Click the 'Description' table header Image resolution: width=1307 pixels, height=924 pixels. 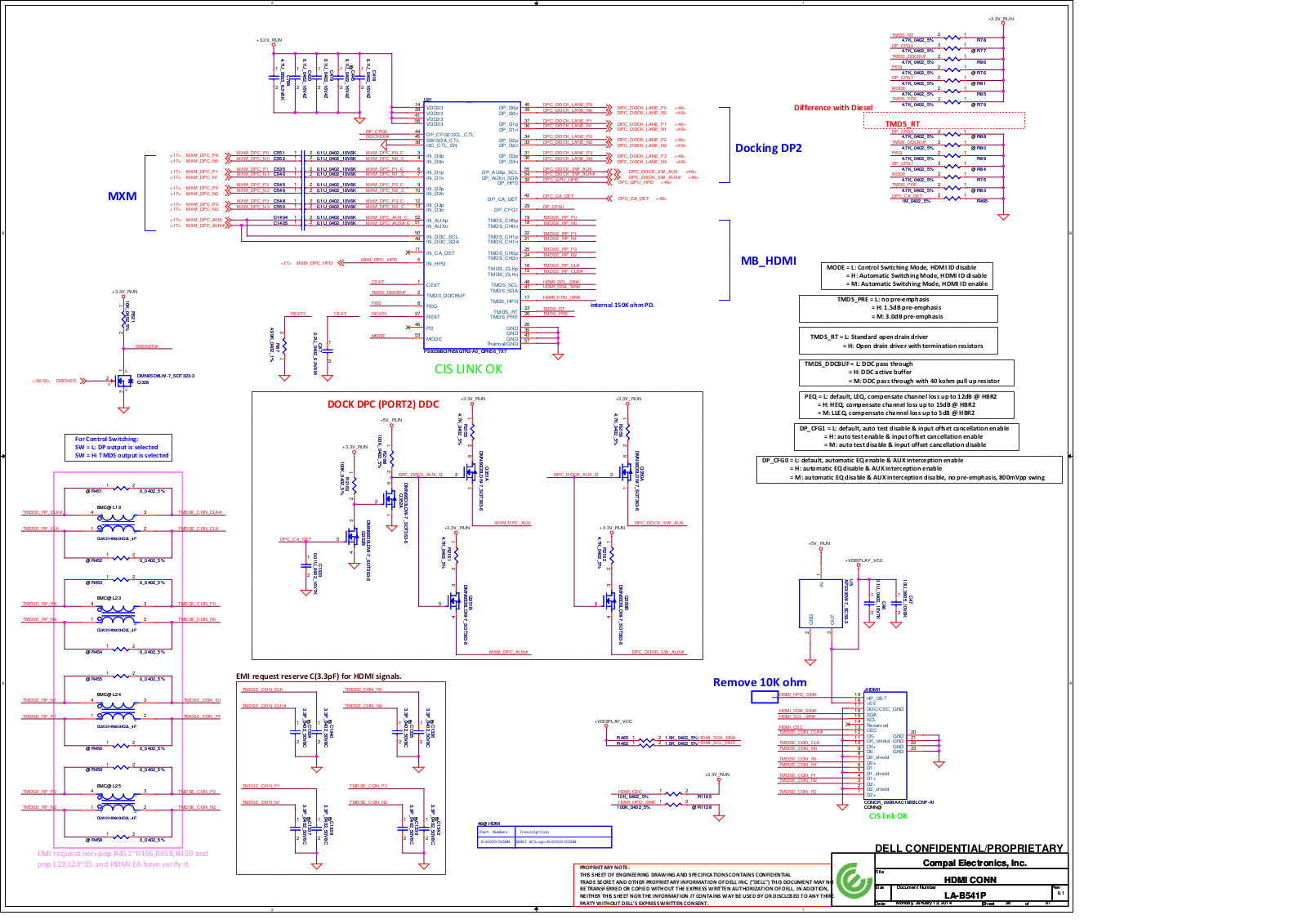pyautogui.click(x=535, y=832)
